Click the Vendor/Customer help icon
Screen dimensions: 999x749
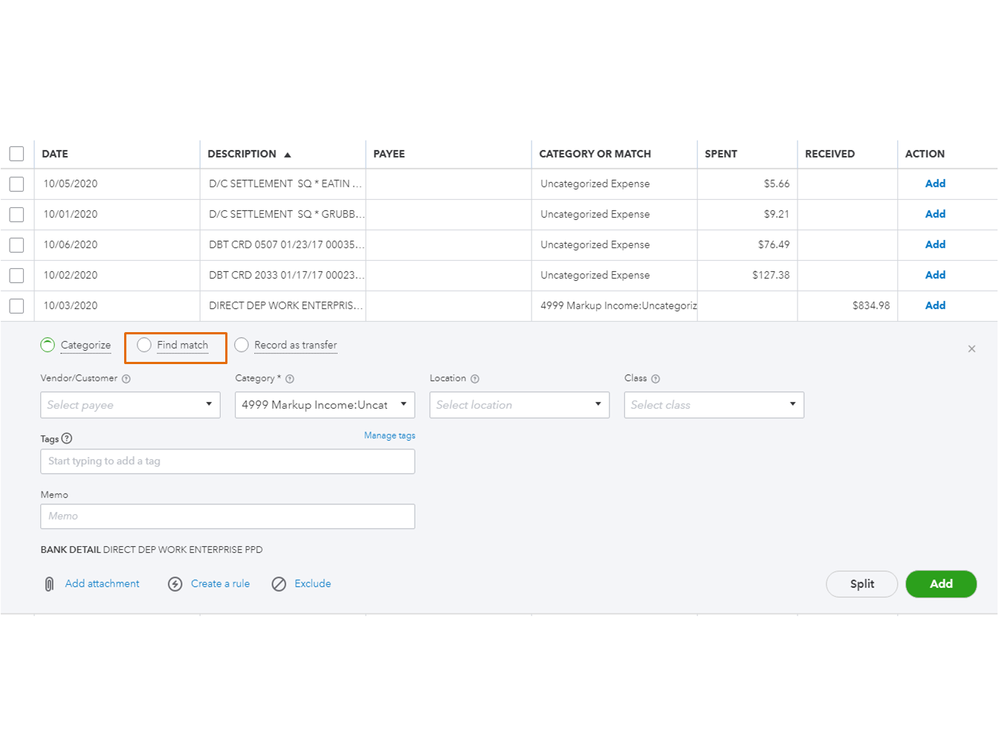tap(126, 379)
